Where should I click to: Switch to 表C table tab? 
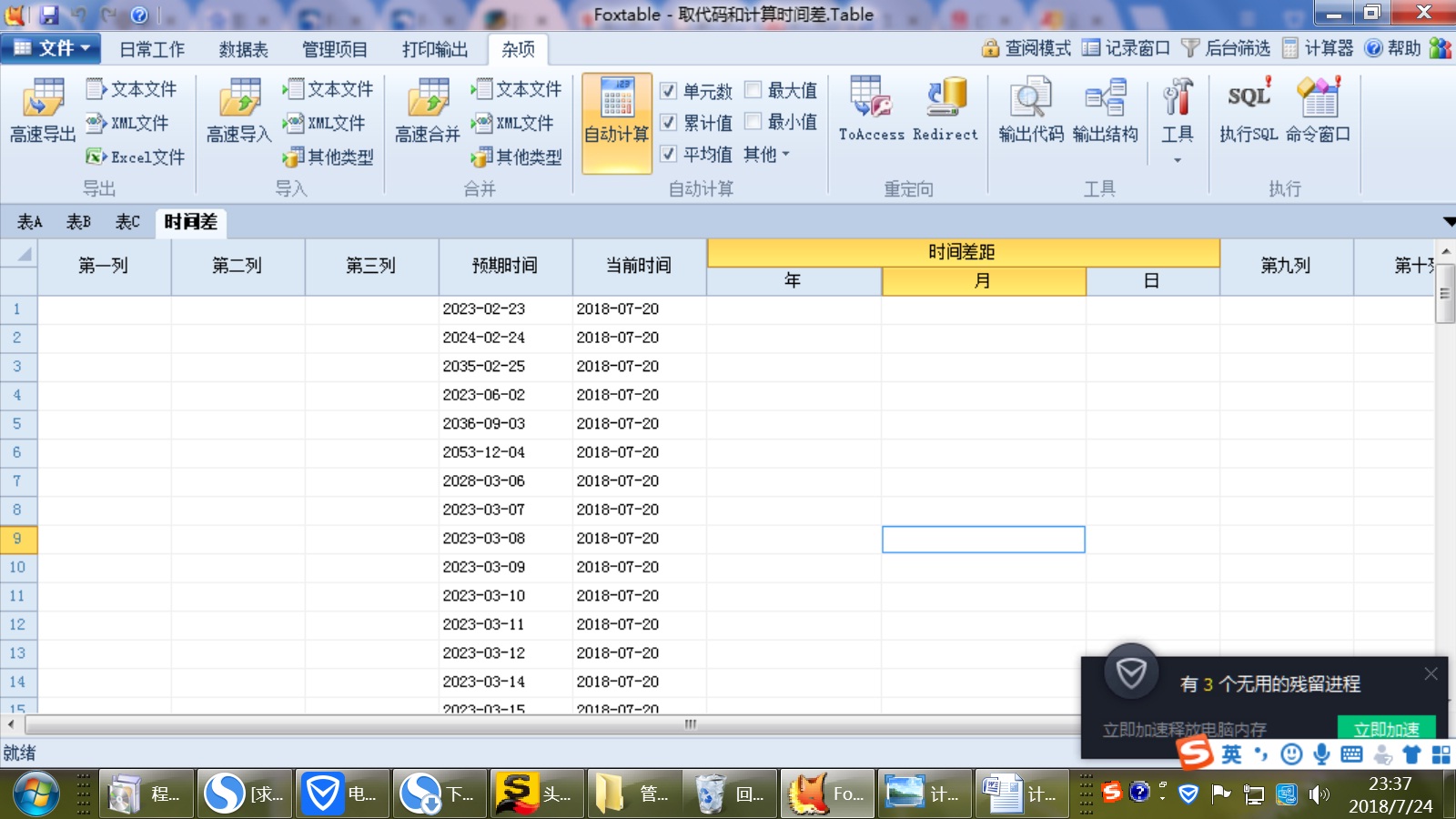point(128,222)
